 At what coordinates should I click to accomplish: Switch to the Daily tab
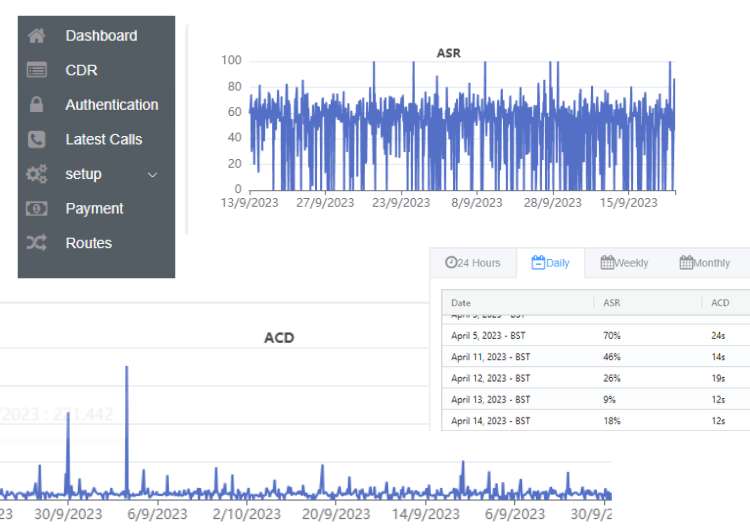pos(551,263)
